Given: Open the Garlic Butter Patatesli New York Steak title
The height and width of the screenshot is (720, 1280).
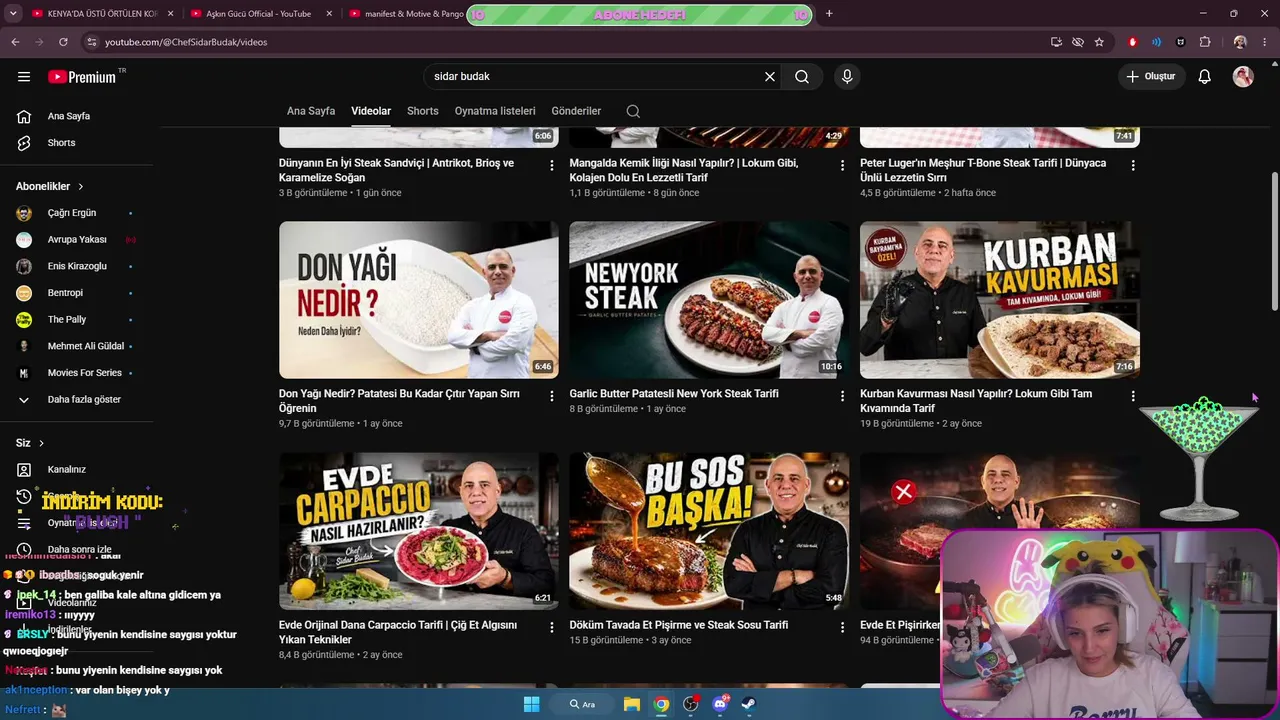Looking at the screenshot, I should [674, 394].
